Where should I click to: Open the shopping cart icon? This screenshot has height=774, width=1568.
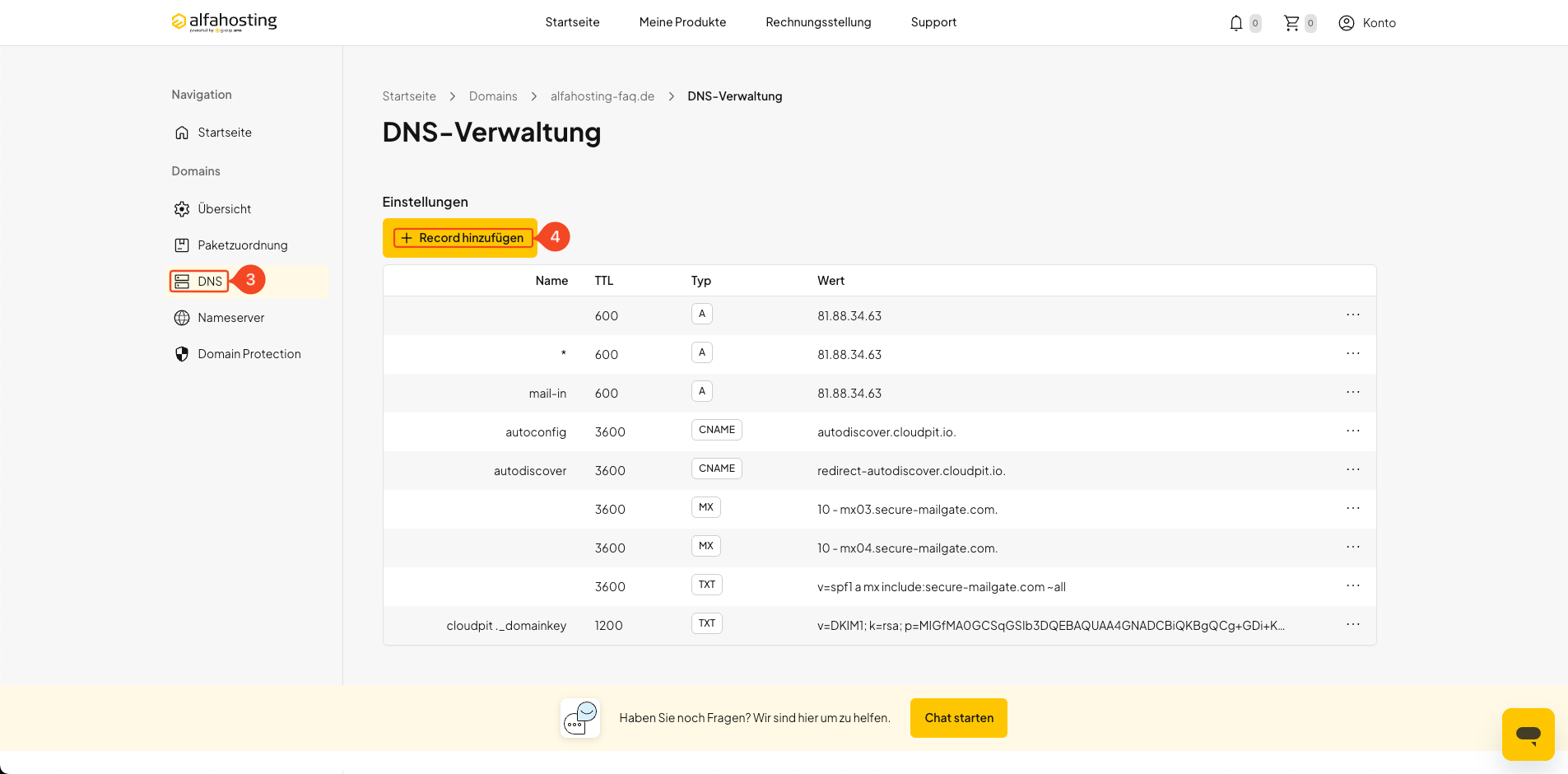point(1291,23)
